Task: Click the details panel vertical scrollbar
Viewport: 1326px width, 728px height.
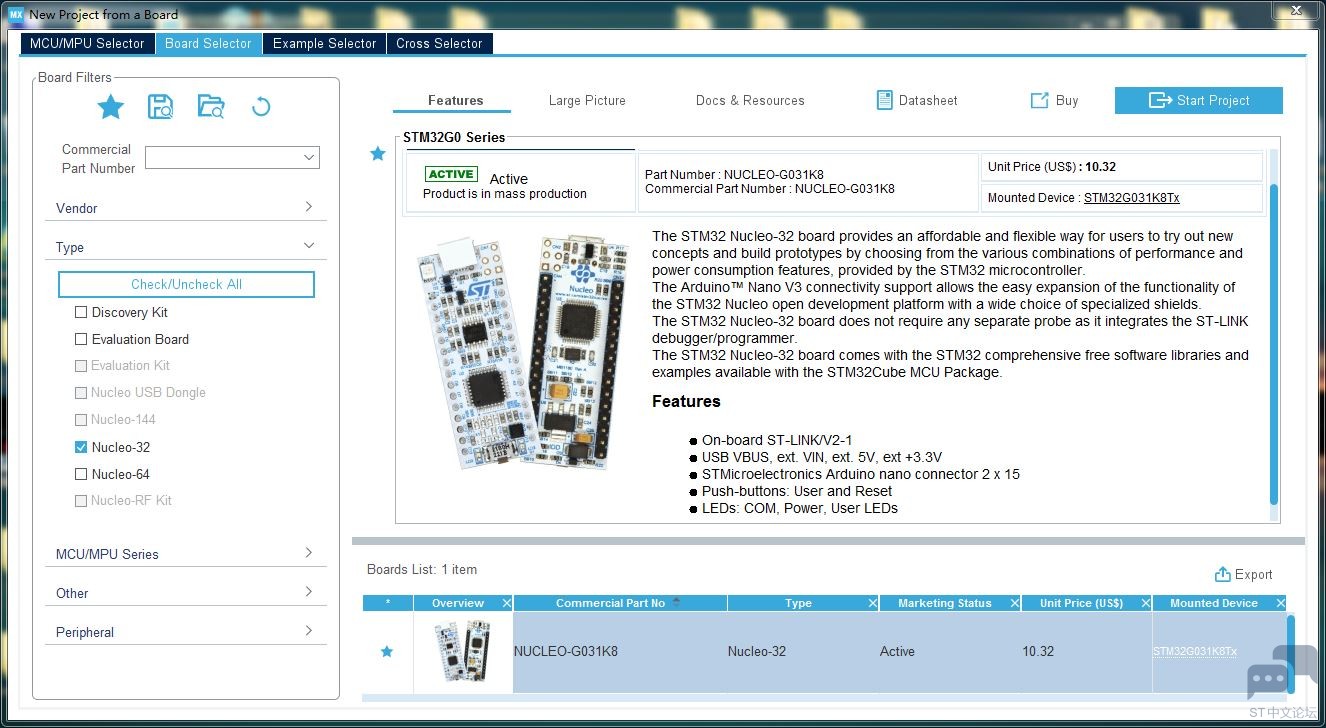Action: [x=1273, y=343]
